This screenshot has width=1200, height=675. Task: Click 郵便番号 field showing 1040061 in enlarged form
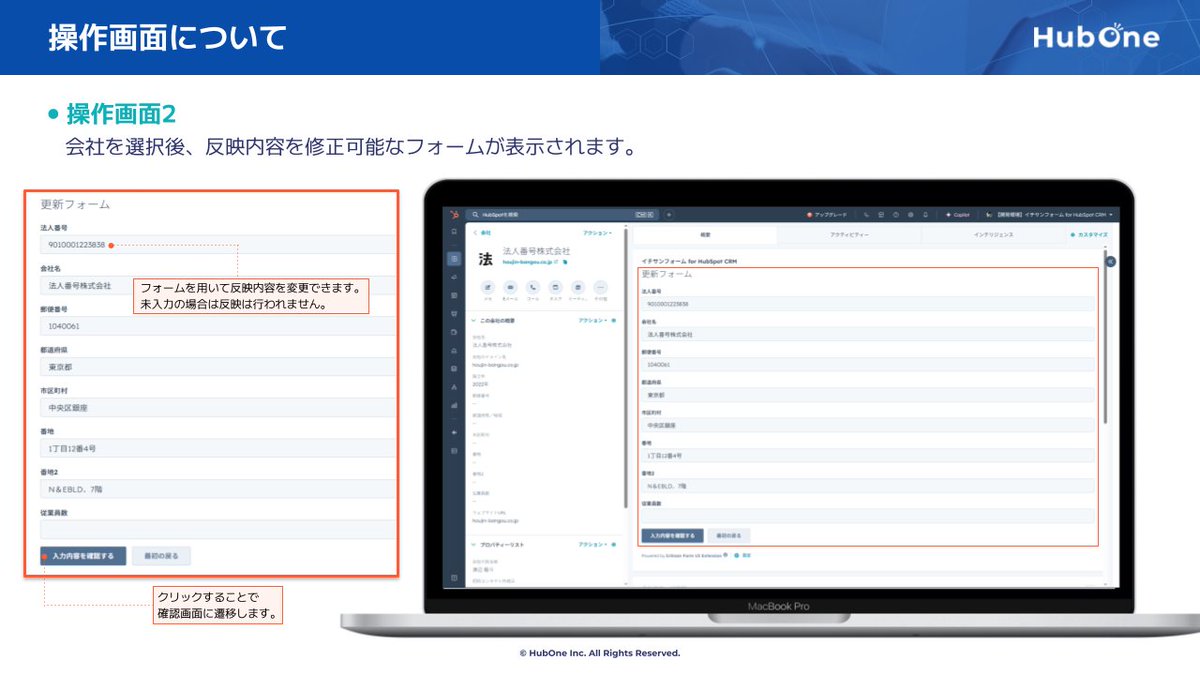coord(218,326)
